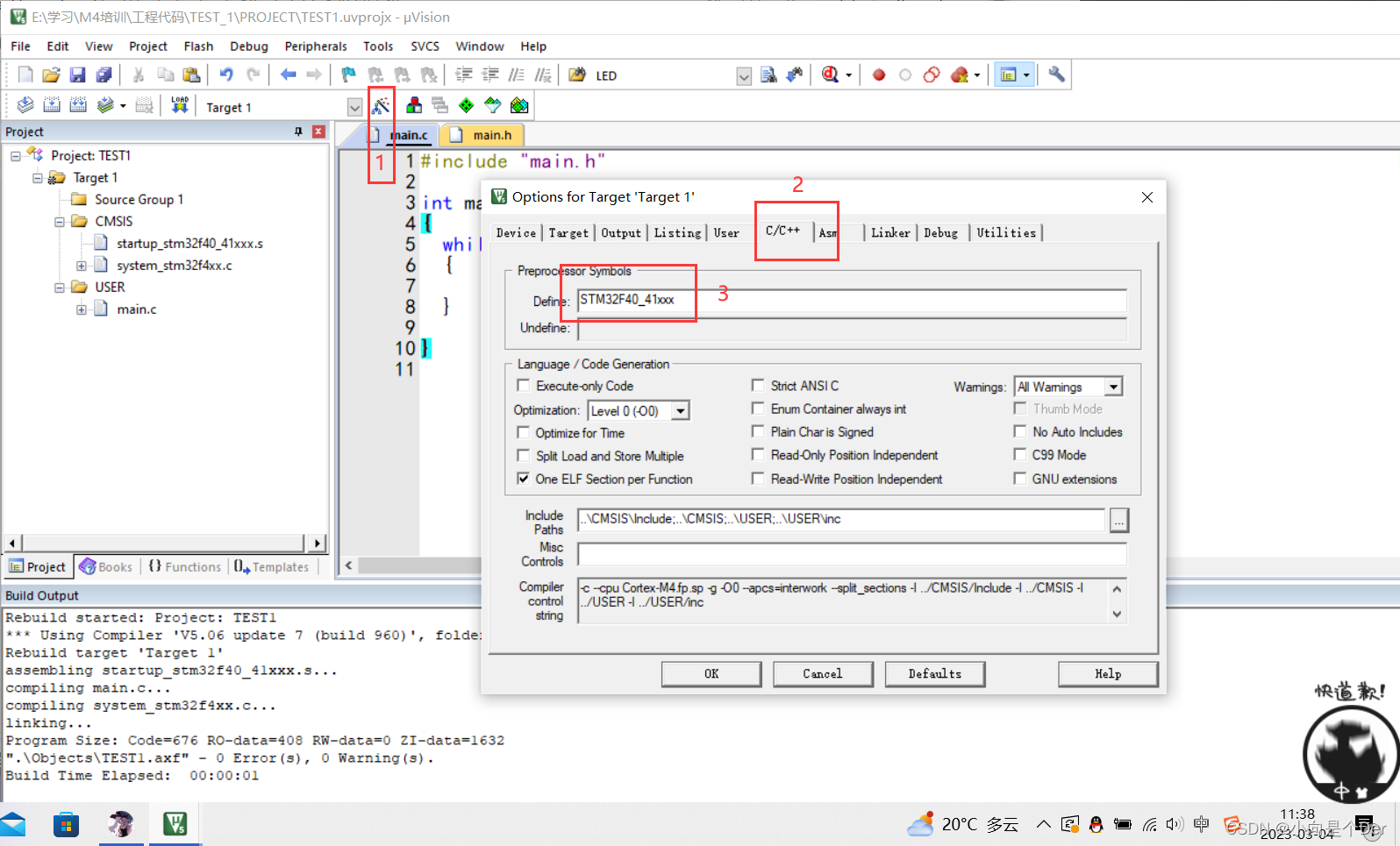Toggle Split Load and Store Multiple
The height and width of the screenshot is (846, 1400).
coord(524,455)
